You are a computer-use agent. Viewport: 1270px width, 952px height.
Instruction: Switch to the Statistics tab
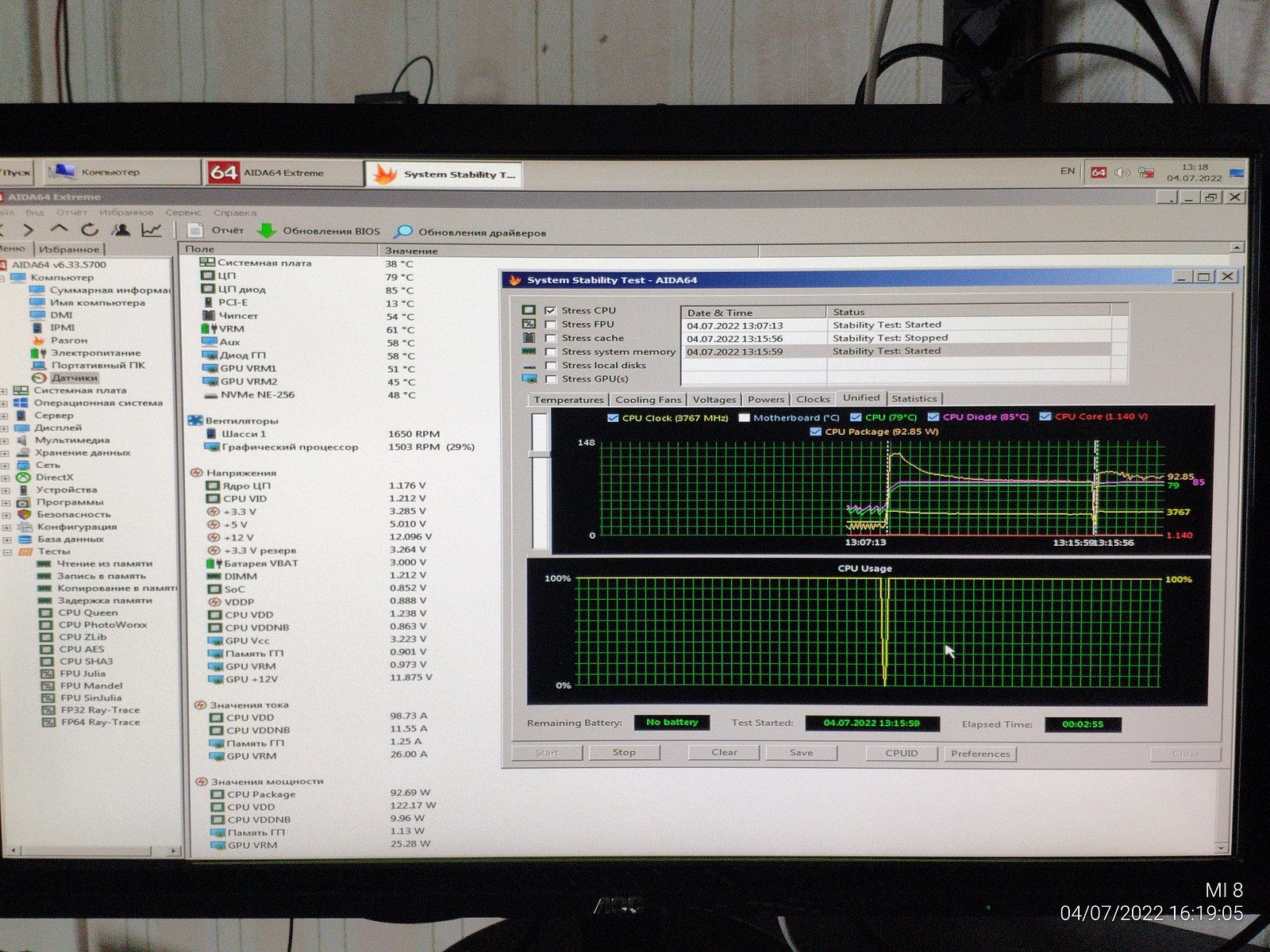point(914,399)
